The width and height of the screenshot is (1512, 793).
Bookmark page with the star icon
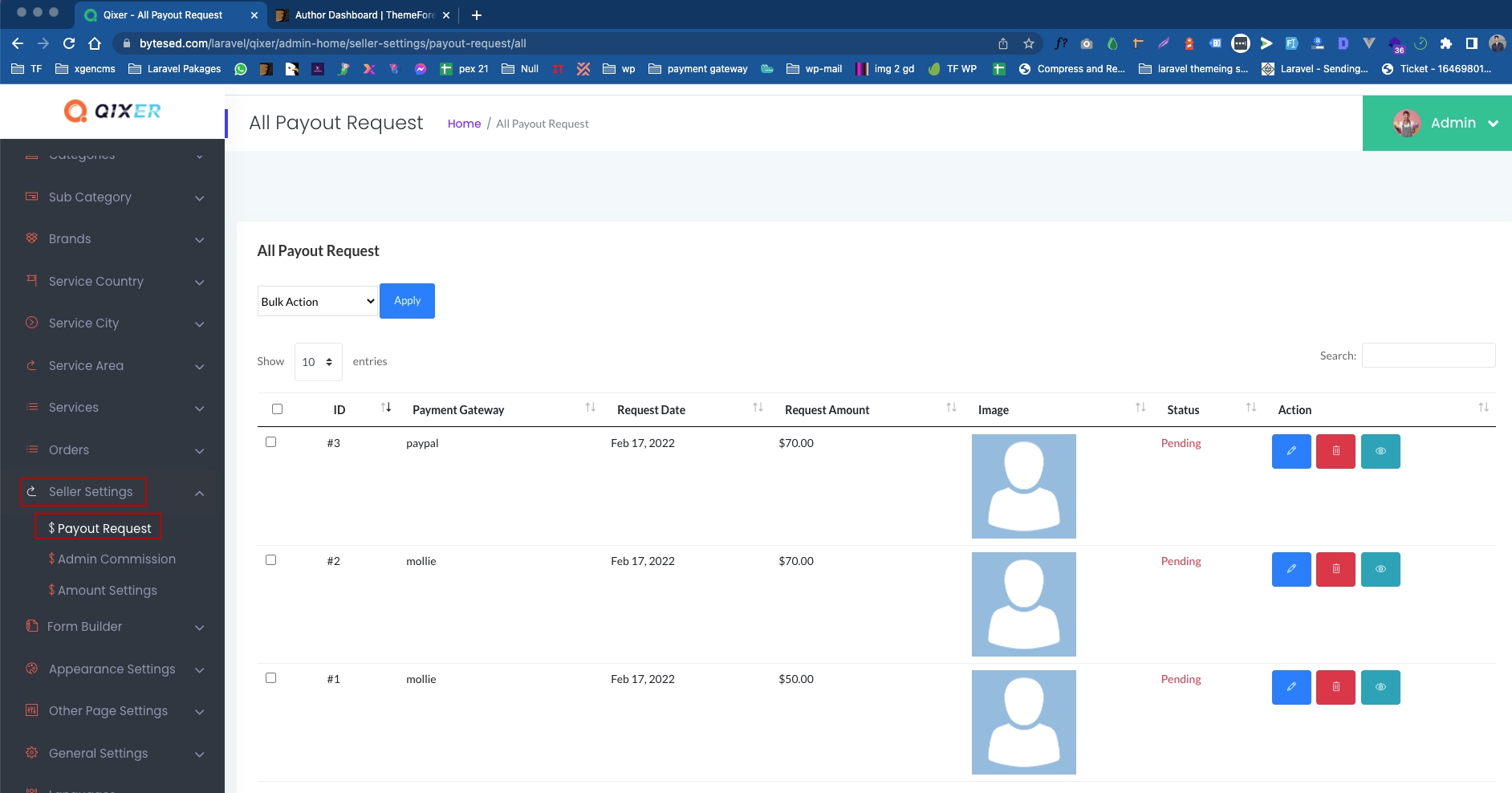1028,43
